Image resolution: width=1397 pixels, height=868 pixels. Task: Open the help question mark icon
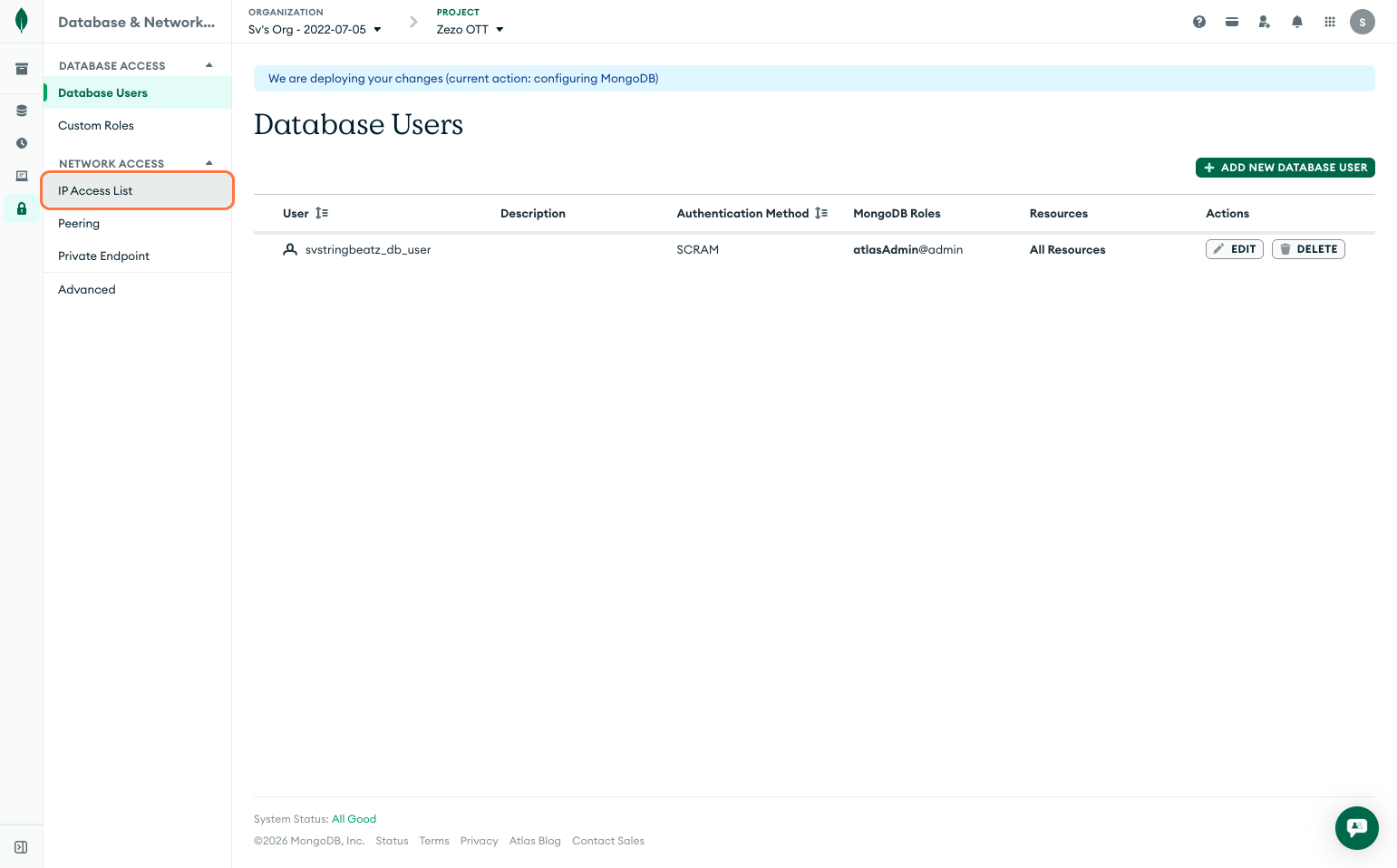pos(1199,22)
